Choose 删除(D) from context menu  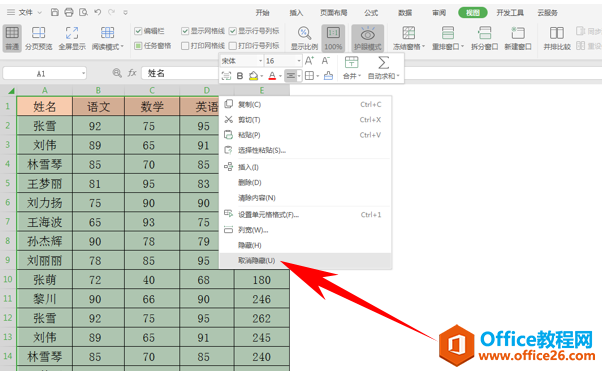[x=305, y=183]
